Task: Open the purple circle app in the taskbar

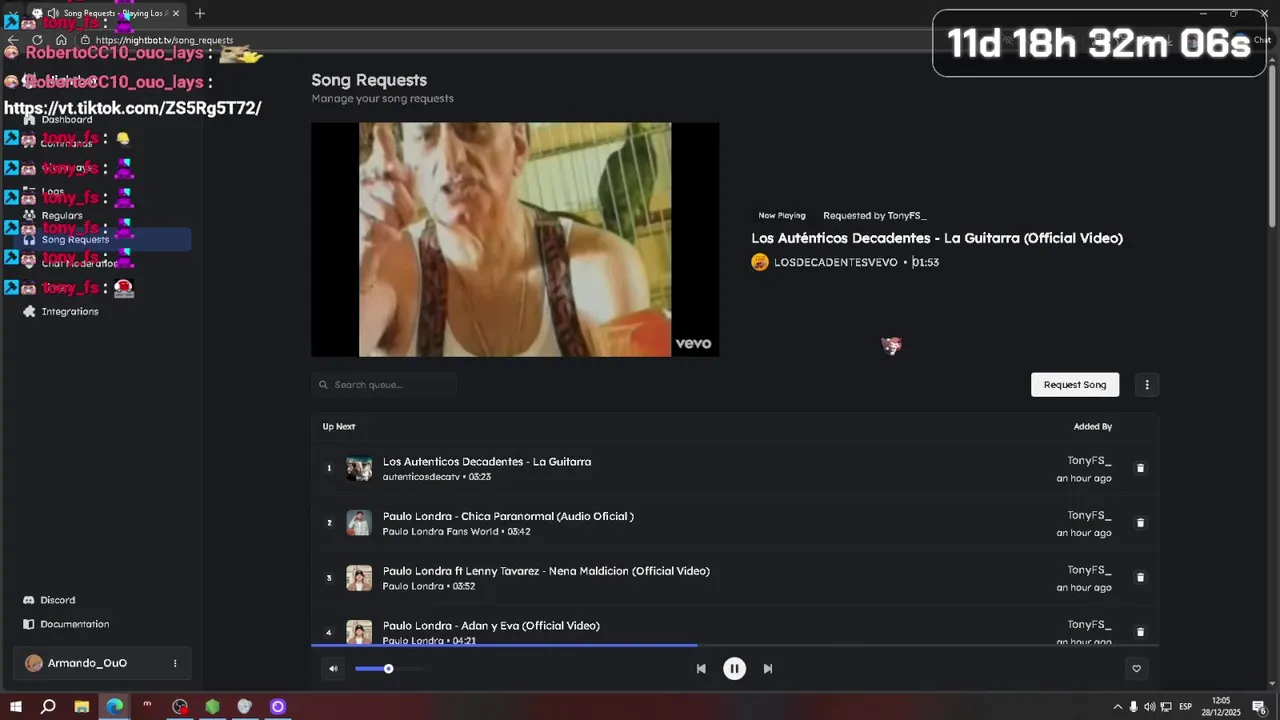Action: 278,707
